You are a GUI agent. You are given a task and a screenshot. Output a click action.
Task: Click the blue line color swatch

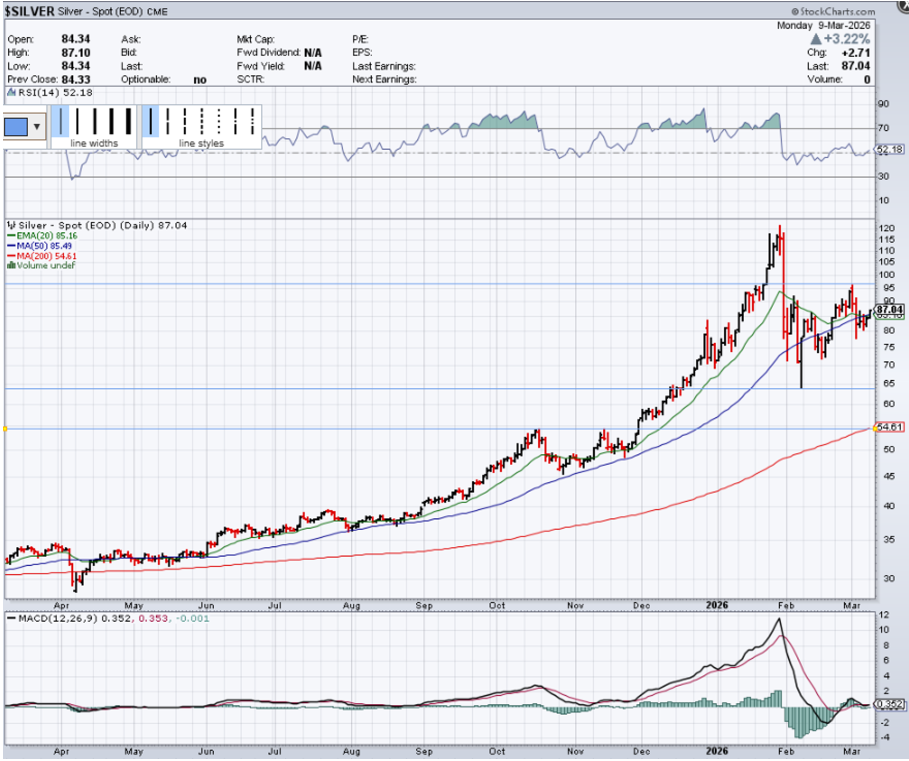17,127
